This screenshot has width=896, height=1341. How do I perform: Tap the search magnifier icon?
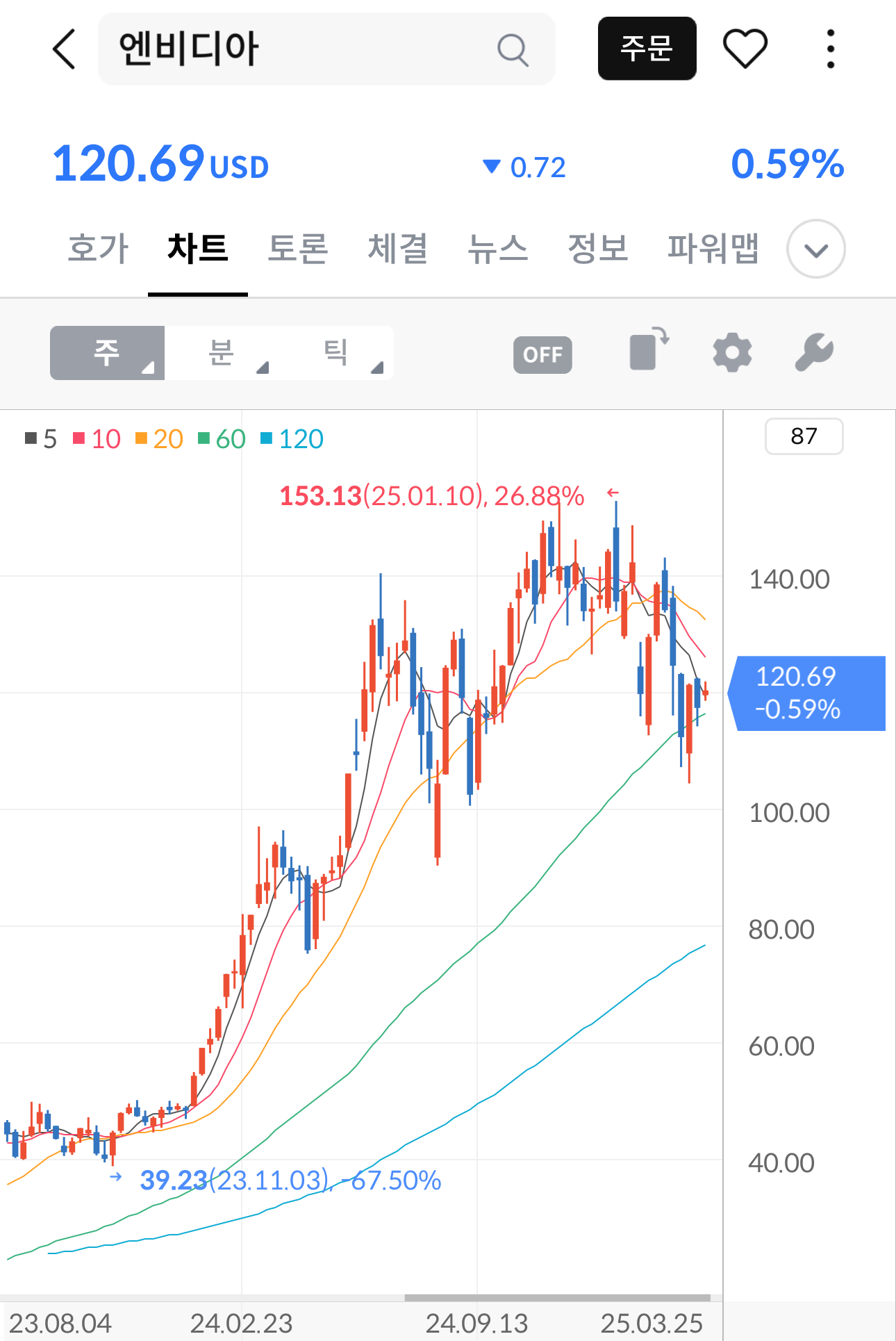pyautogui.click(x=513, y=49)
